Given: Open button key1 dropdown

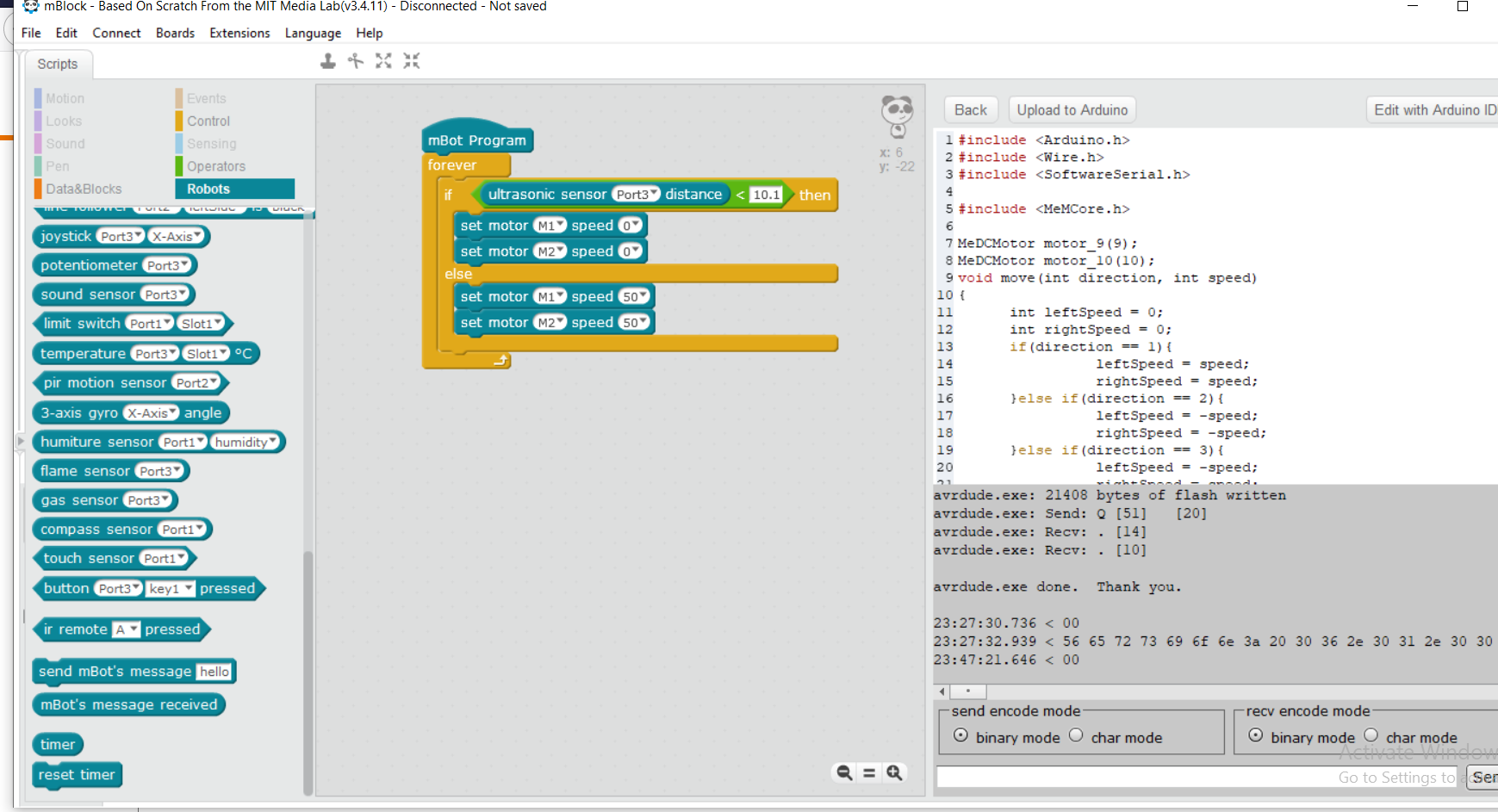Looking at the screenshot, I should pos(170,589).
